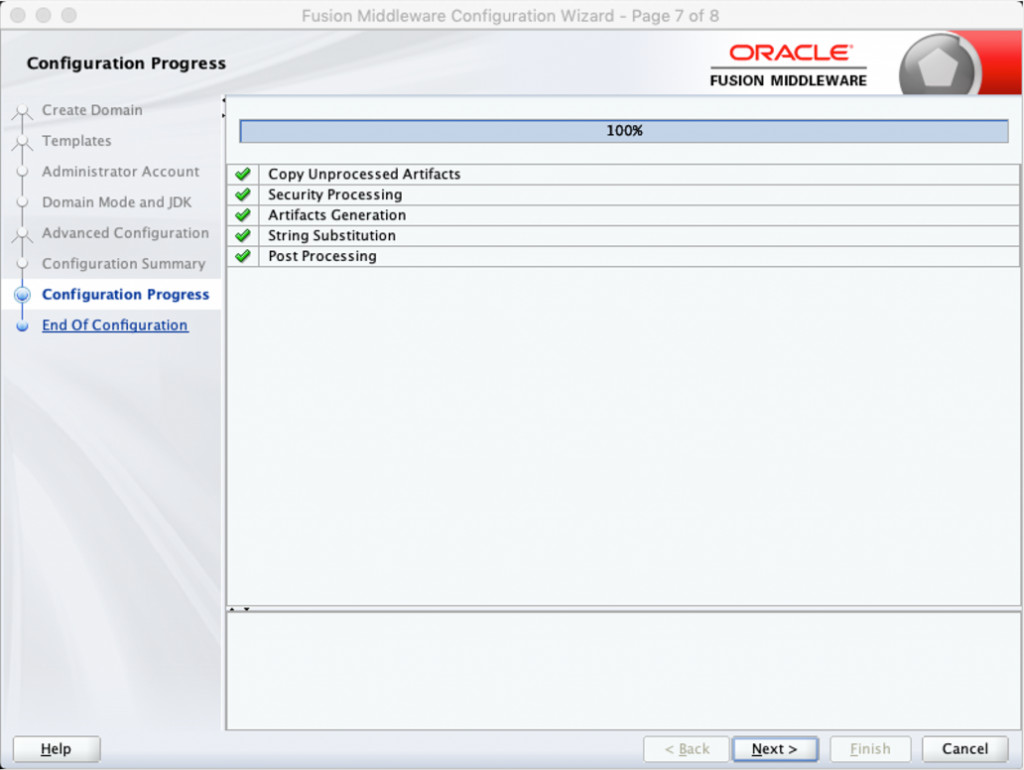Image resolution: width=1024 pixels, height=770 pixels.
Task: Select the Configuration Summary step
Action: click(123, 264)
